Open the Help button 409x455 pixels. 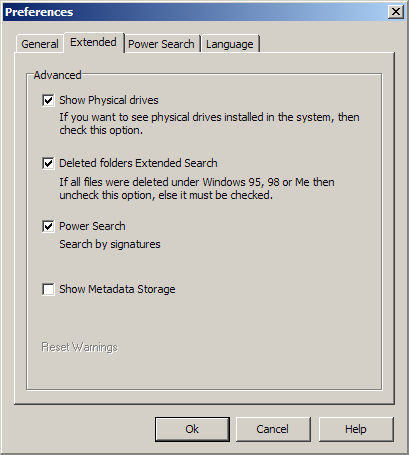click(x=356, y=429)
